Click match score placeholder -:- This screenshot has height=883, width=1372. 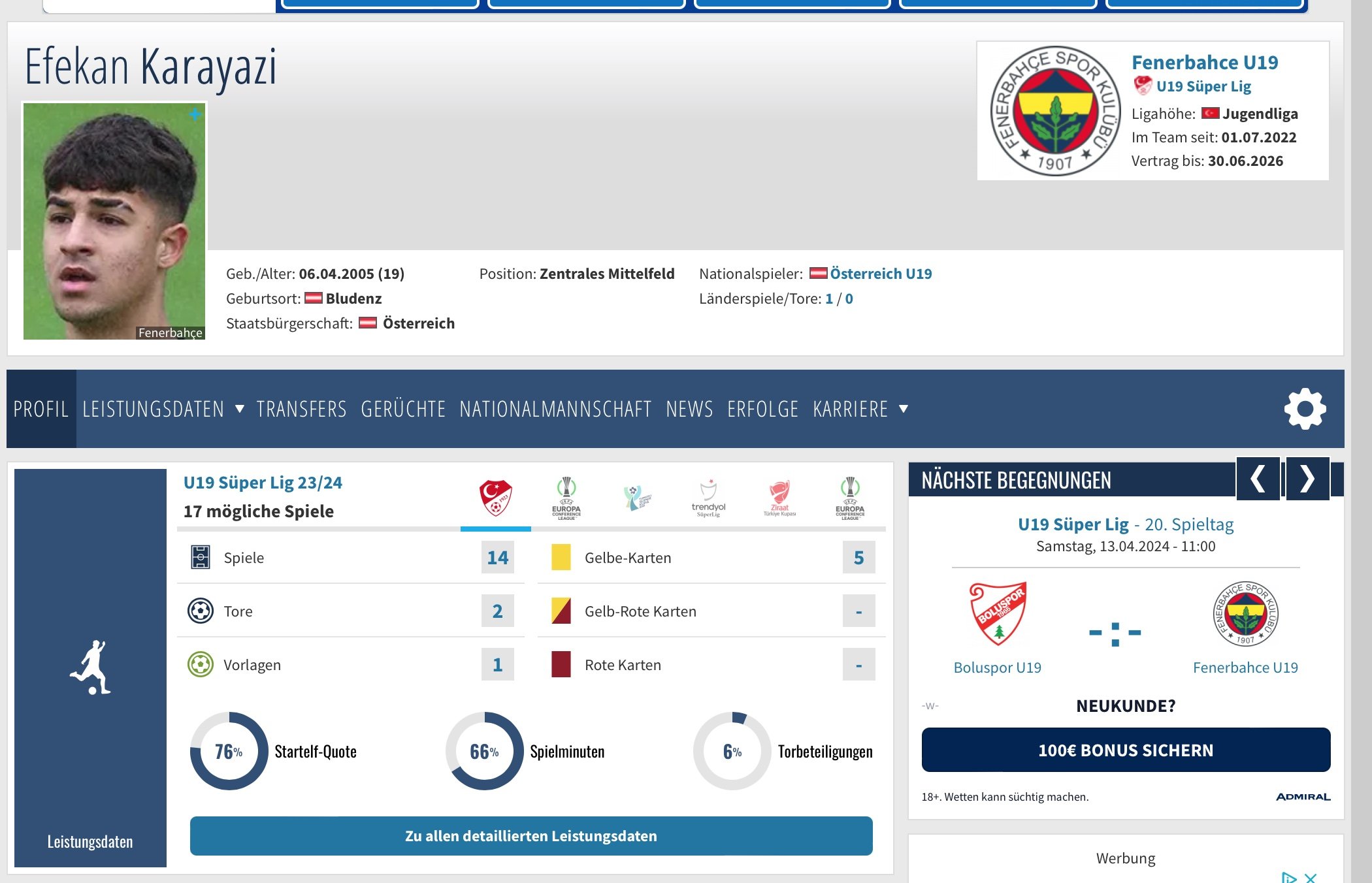click(1115, 634)
